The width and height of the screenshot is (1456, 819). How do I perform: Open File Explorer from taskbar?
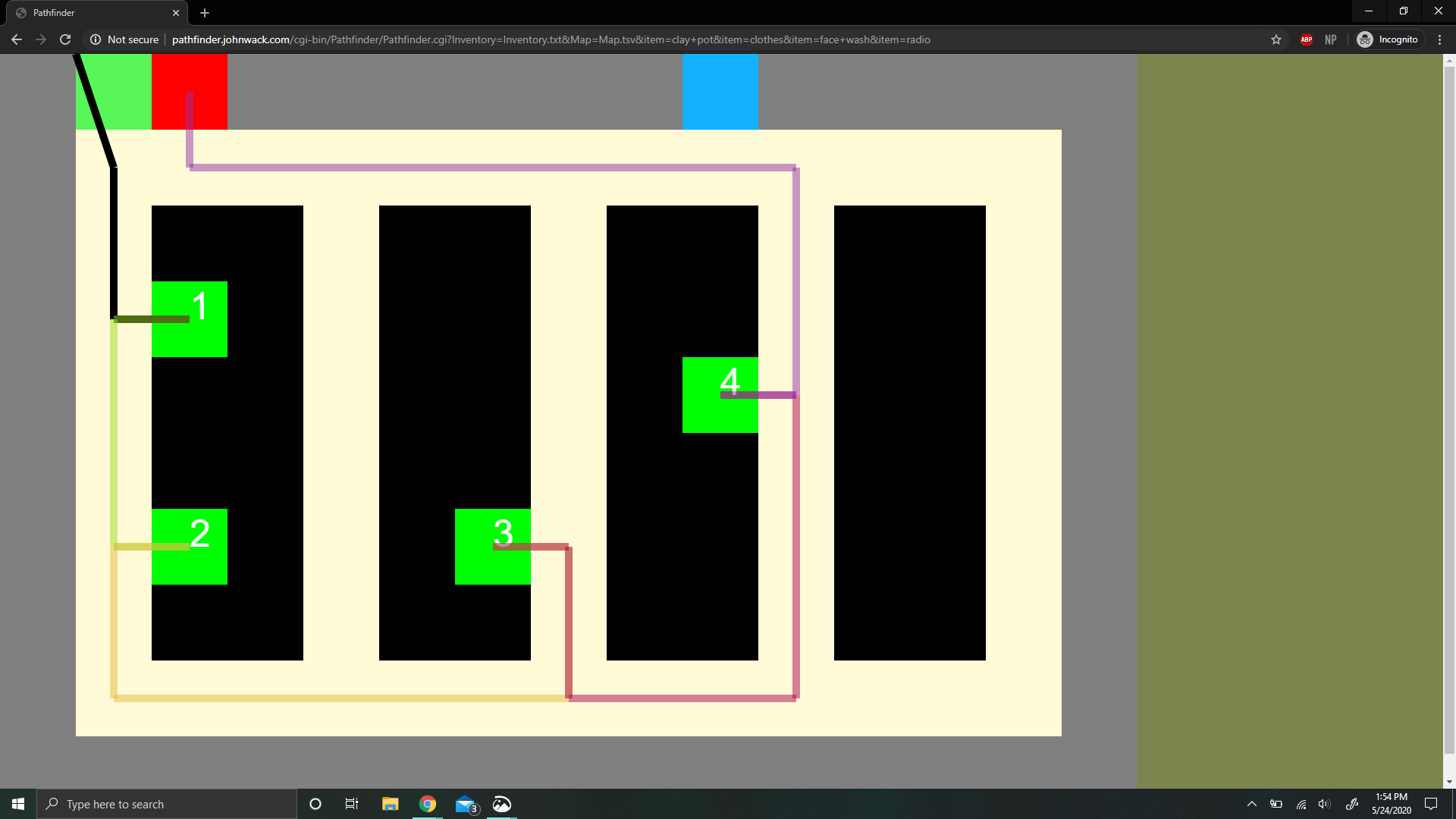tap(390, 804)
